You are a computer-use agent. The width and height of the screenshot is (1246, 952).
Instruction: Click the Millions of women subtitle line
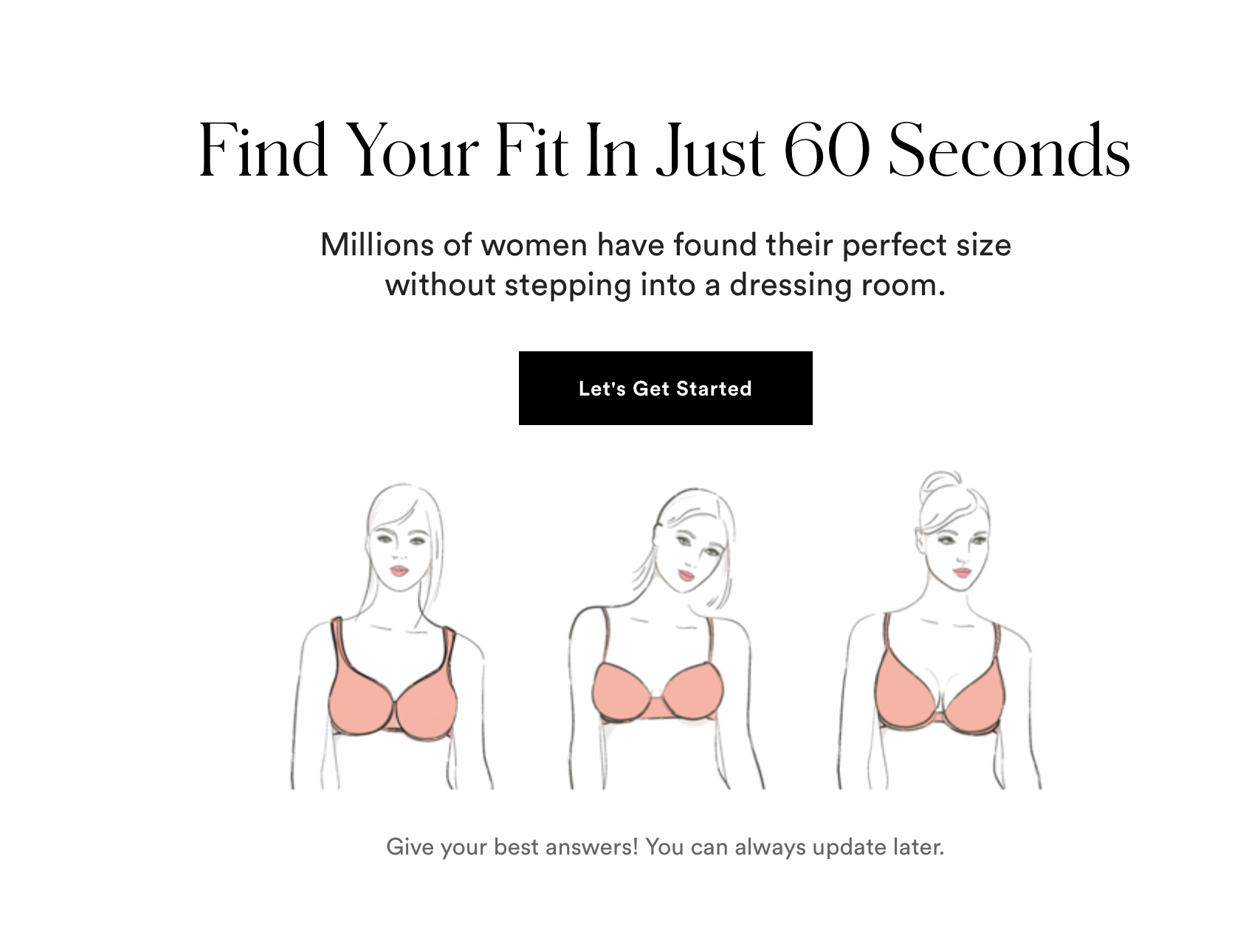[x=665, y=244]
